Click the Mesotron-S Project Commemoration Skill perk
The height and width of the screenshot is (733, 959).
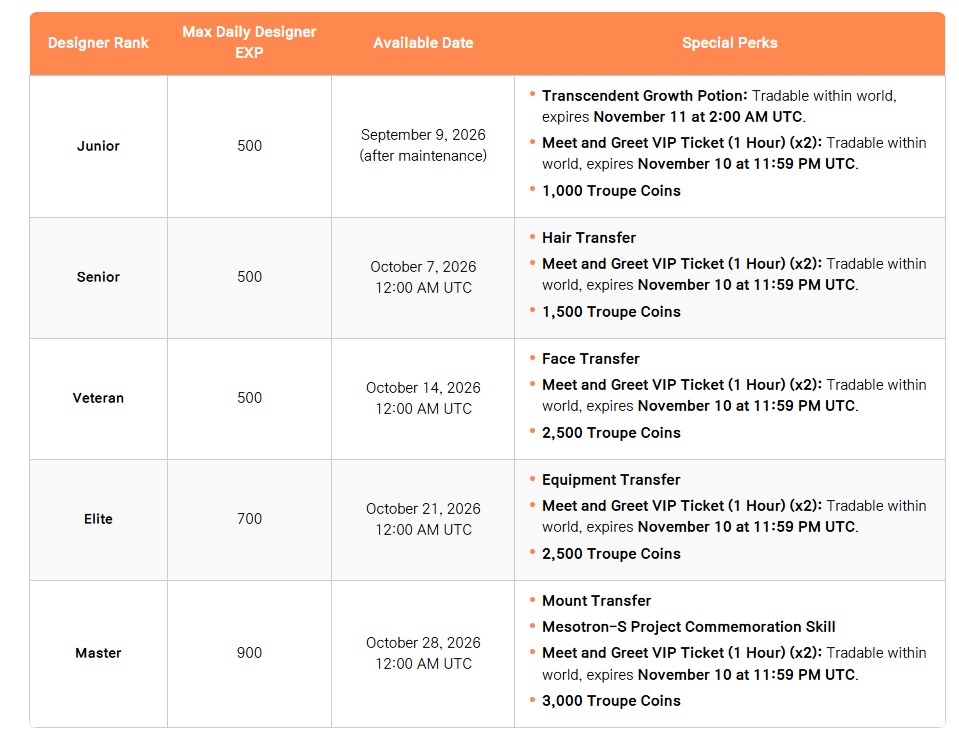pos(689,627)
